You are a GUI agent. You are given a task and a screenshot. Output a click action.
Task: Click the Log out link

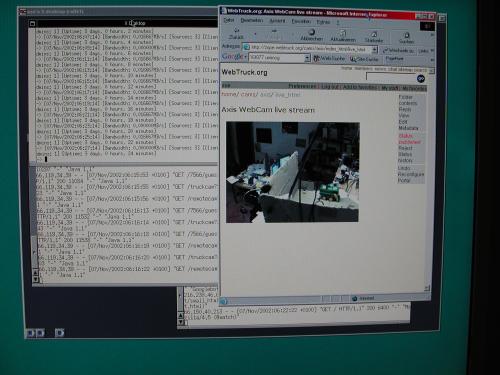coord(330,87)
